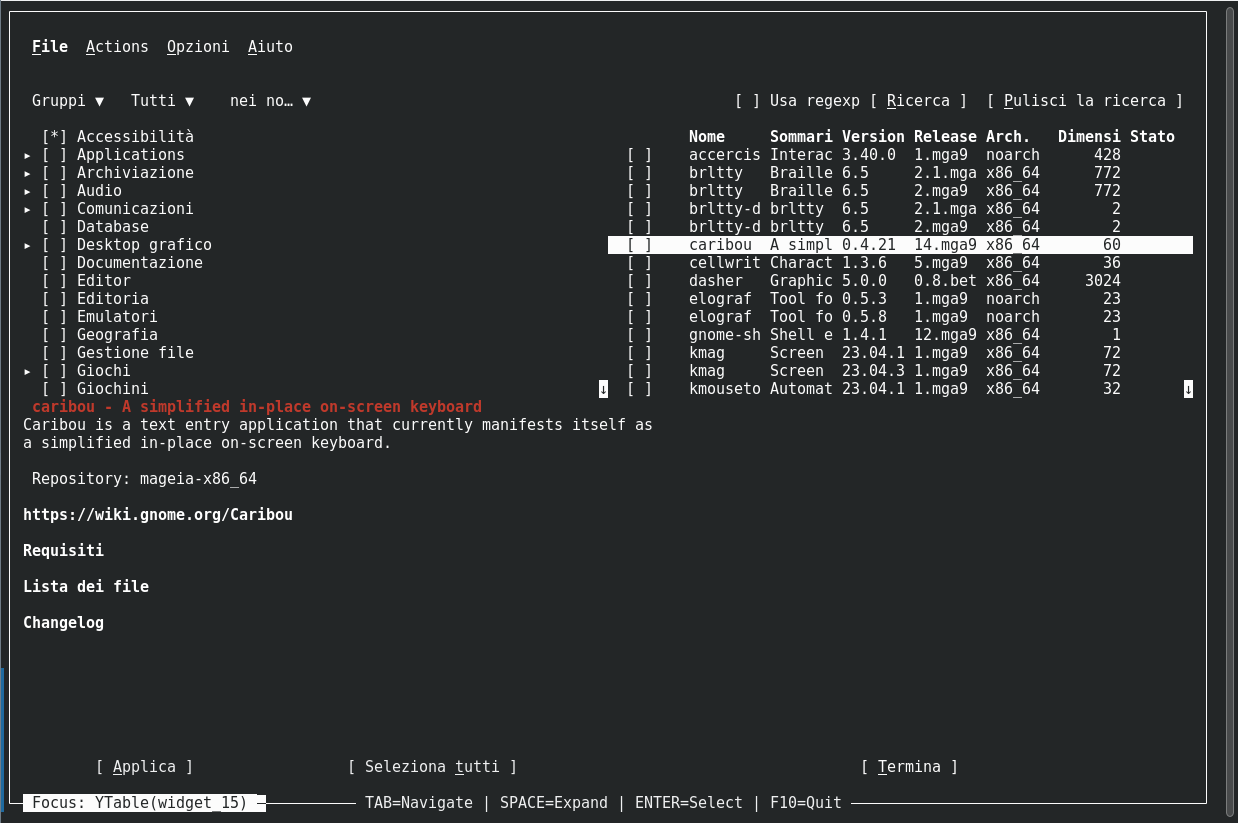Click the Applica button
The height and width of the screenshot is (823, 1238).
pos(144,767)
